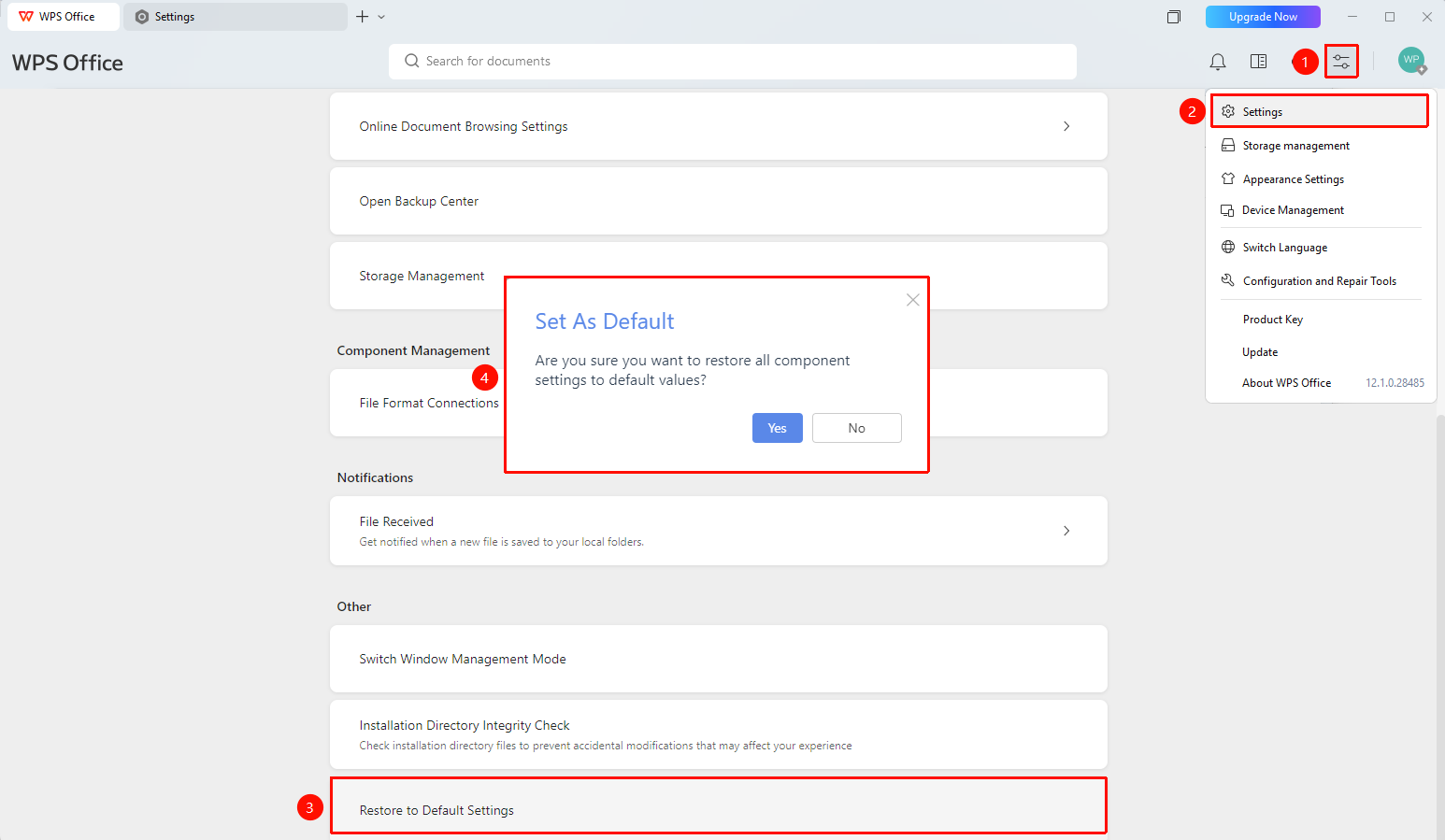Click the split panel layout icon
This screenshot has height=840, width=1445.
click(1258, 62)
